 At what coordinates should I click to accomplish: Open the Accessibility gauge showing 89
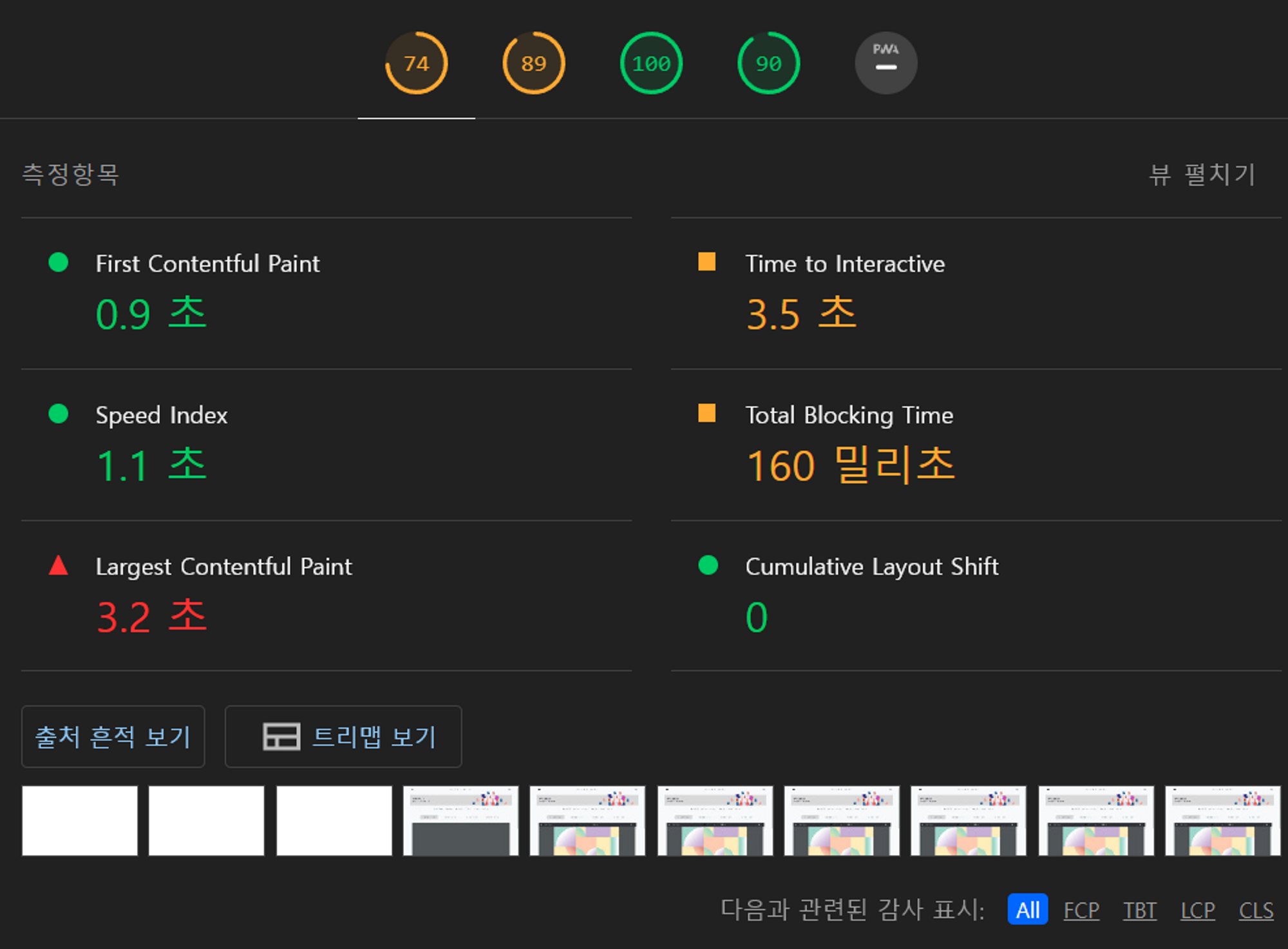tap(533, 63)
